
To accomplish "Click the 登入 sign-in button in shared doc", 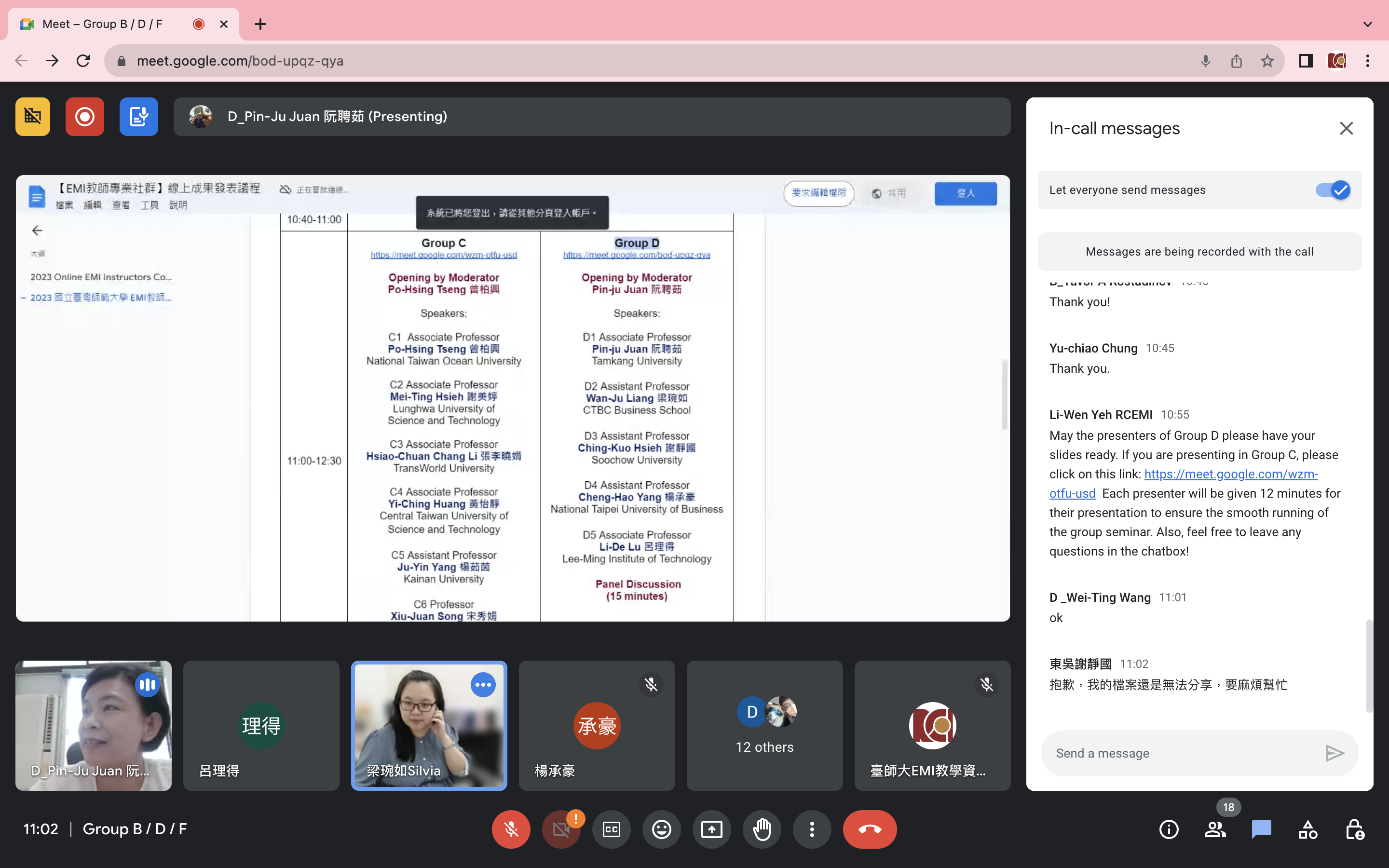I will tap(966, 193).
